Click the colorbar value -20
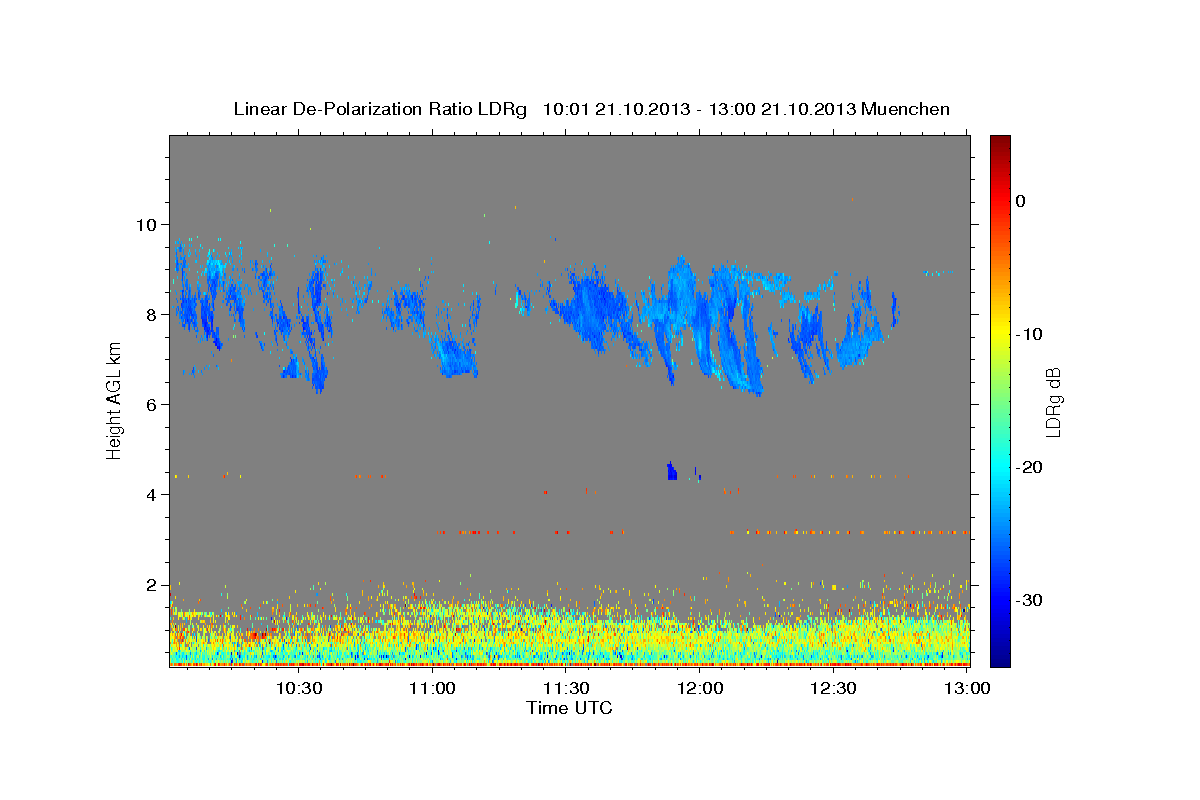Image resolution: width=1200 pixels, height=800 pixels. pos(1029,467)
